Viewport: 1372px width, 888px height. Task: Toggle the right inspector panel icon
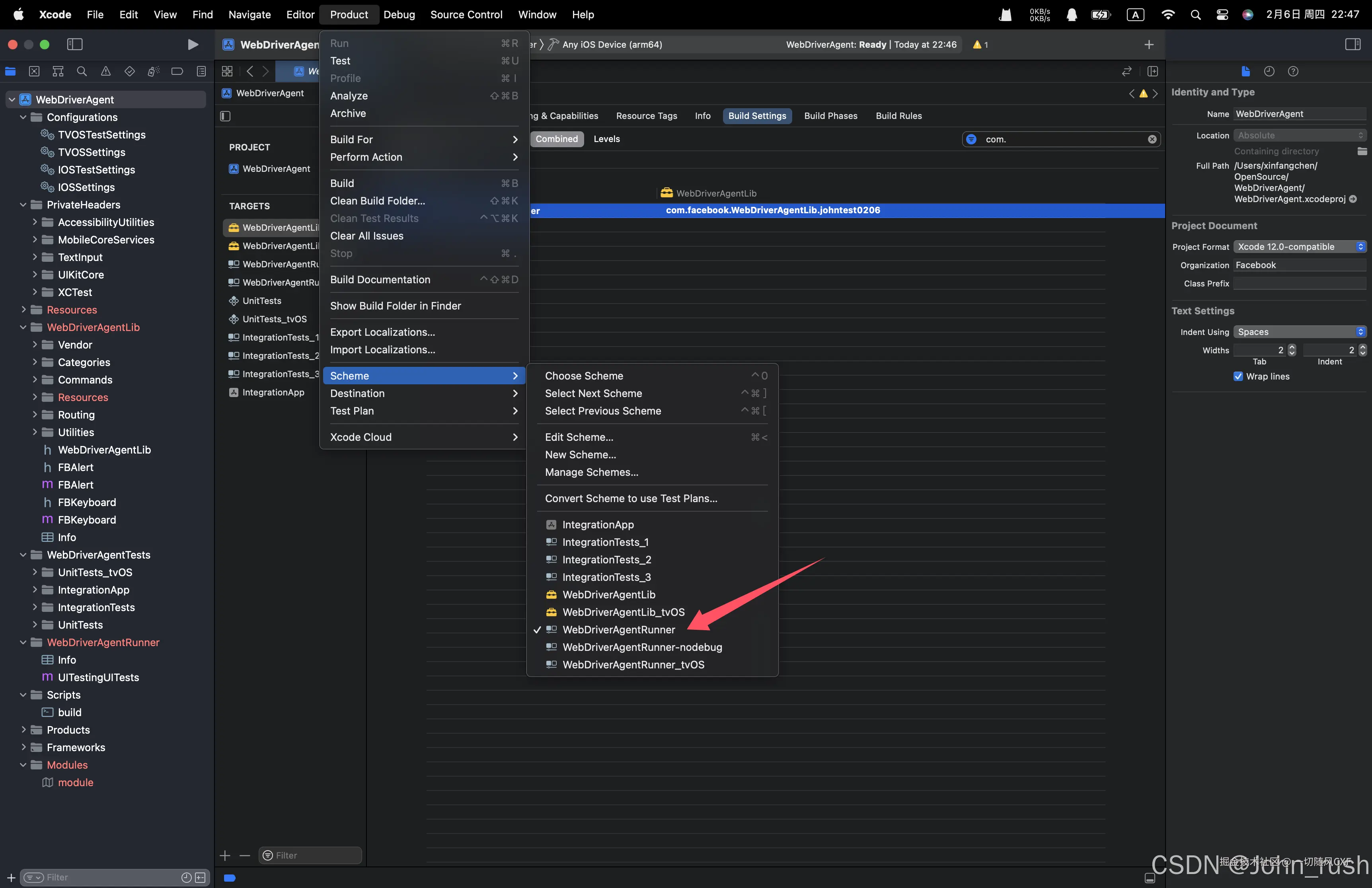[x=1353, y=45]
